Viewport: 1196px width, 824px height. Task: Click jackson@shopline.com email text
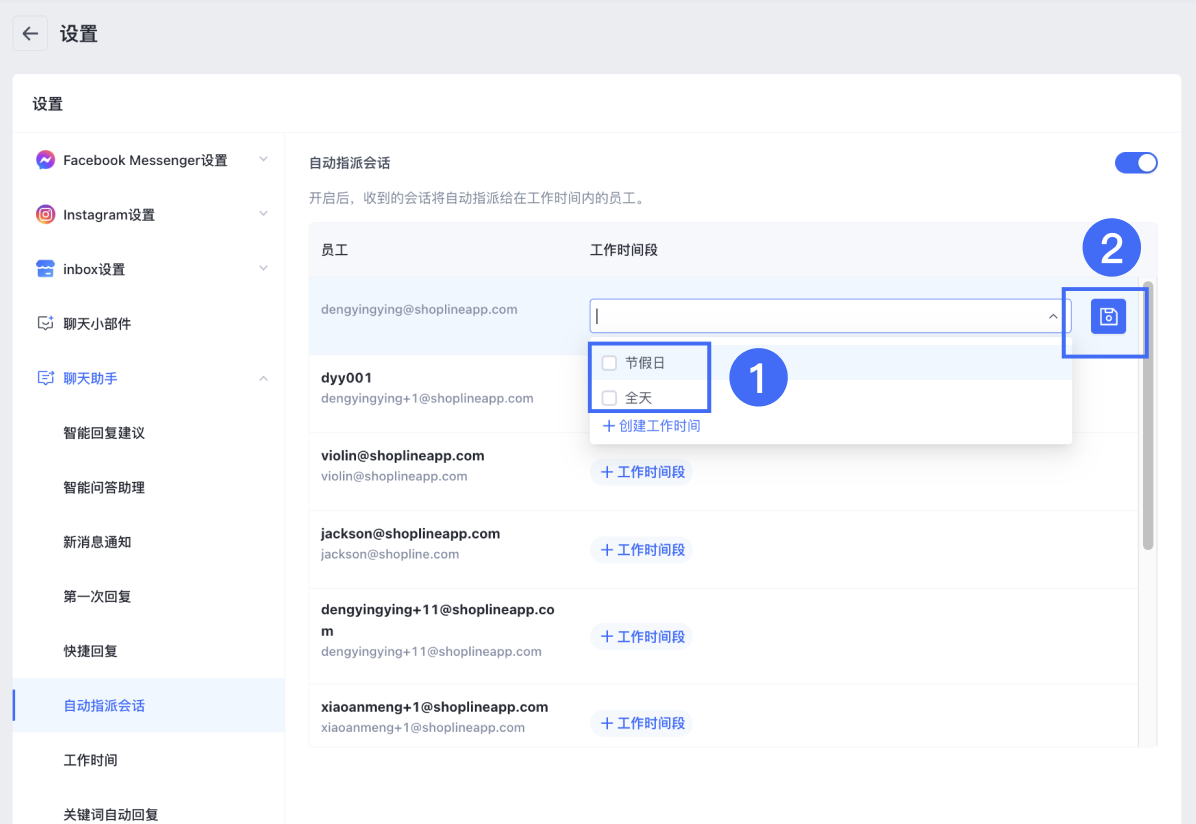pos(390,555)
